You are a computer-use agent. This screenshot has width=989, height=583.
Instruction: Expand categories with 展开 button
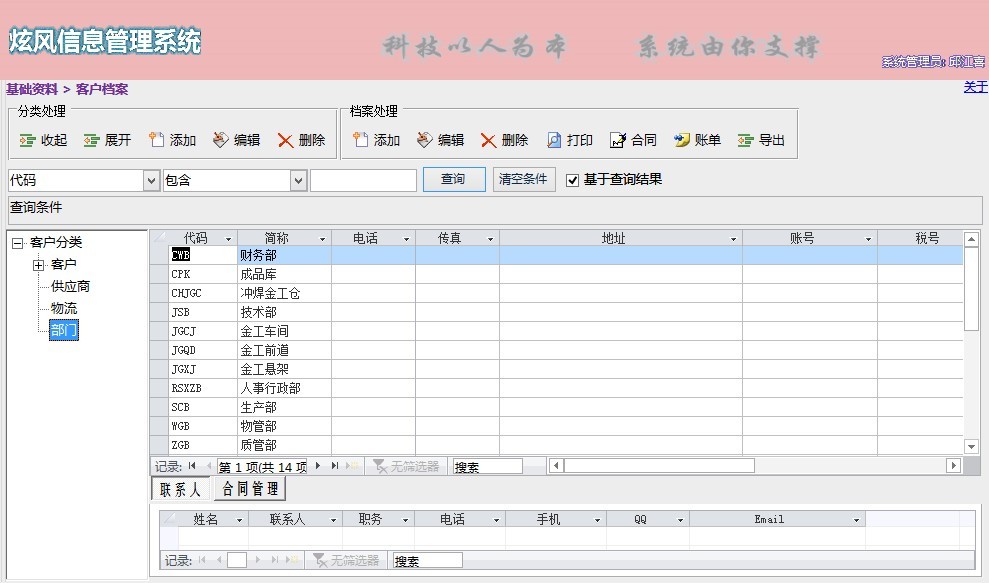coord(107,140)
